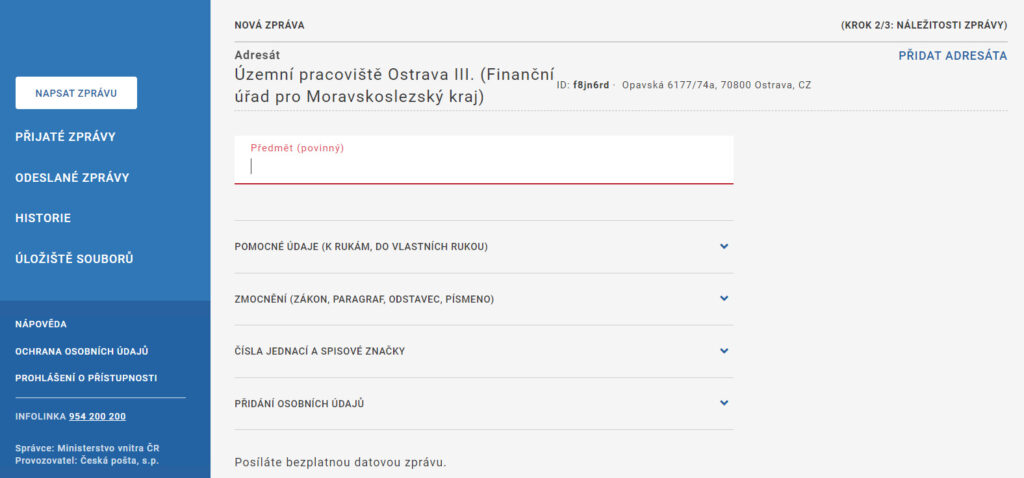
Task: Open Úložiště souborů section
Action: (74, 259)
